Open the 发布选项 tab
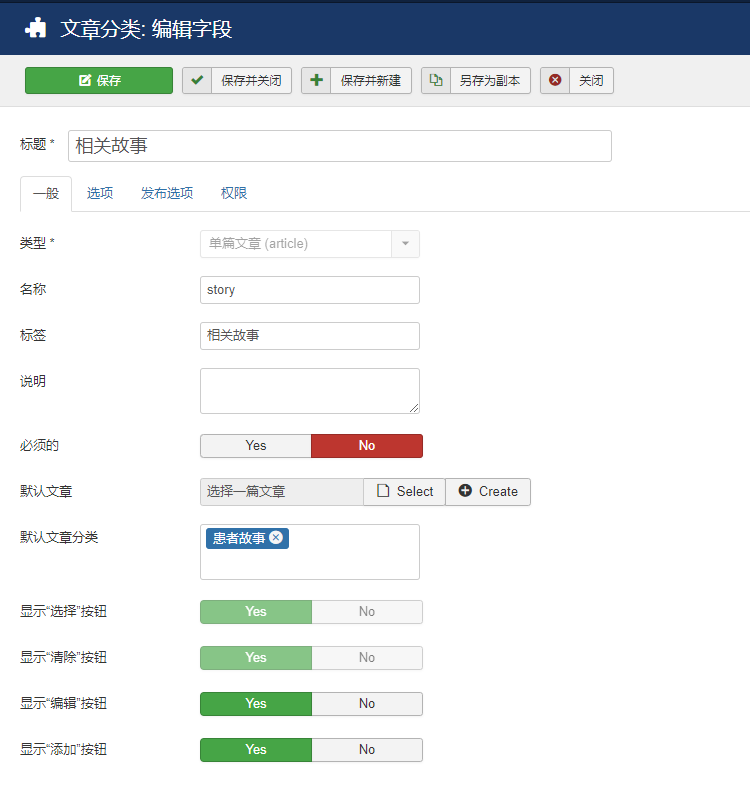Viewport: 750px width, 795px height. [x=167, y=193]
